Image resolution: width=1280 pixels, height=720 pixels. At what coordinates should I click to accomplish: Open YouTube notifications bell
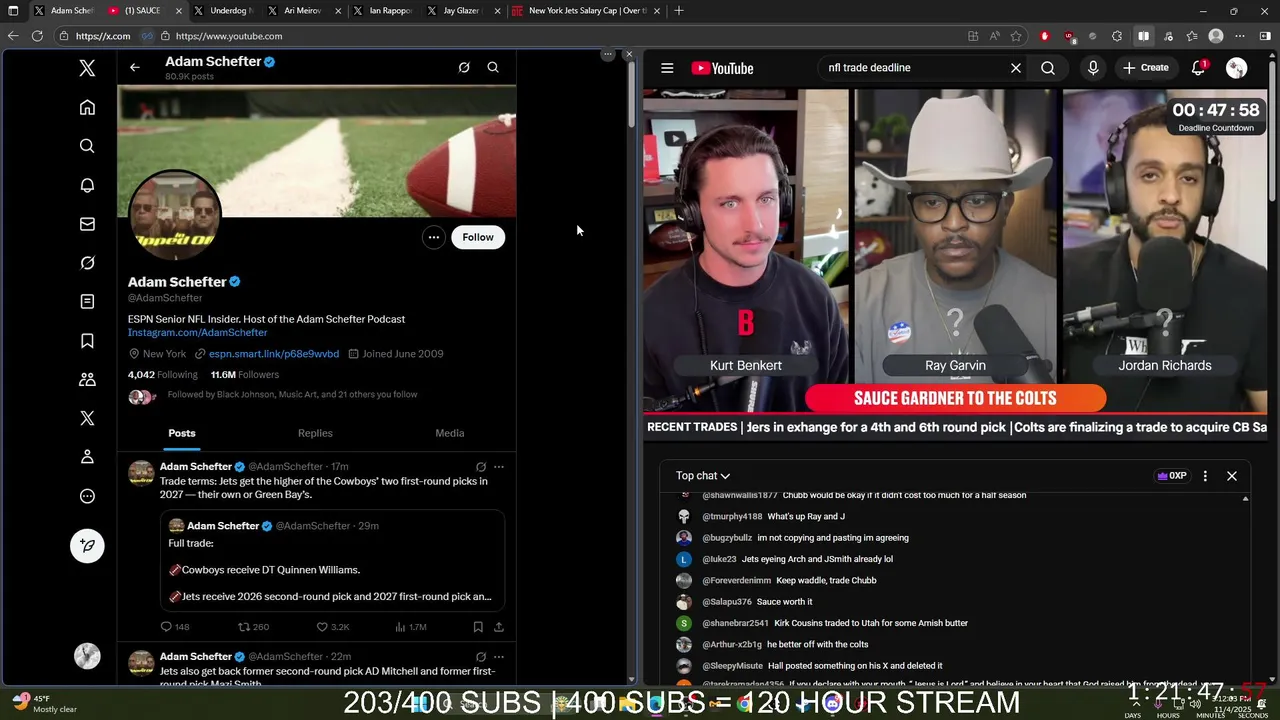(1198, 68)
